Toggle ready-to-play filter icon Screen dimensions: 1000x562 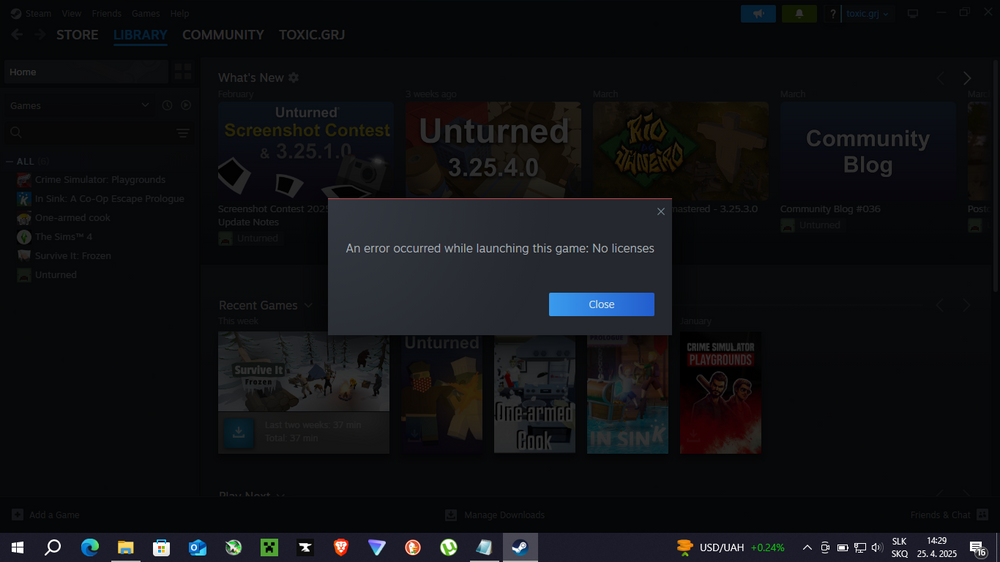click(x=186, y=105)
